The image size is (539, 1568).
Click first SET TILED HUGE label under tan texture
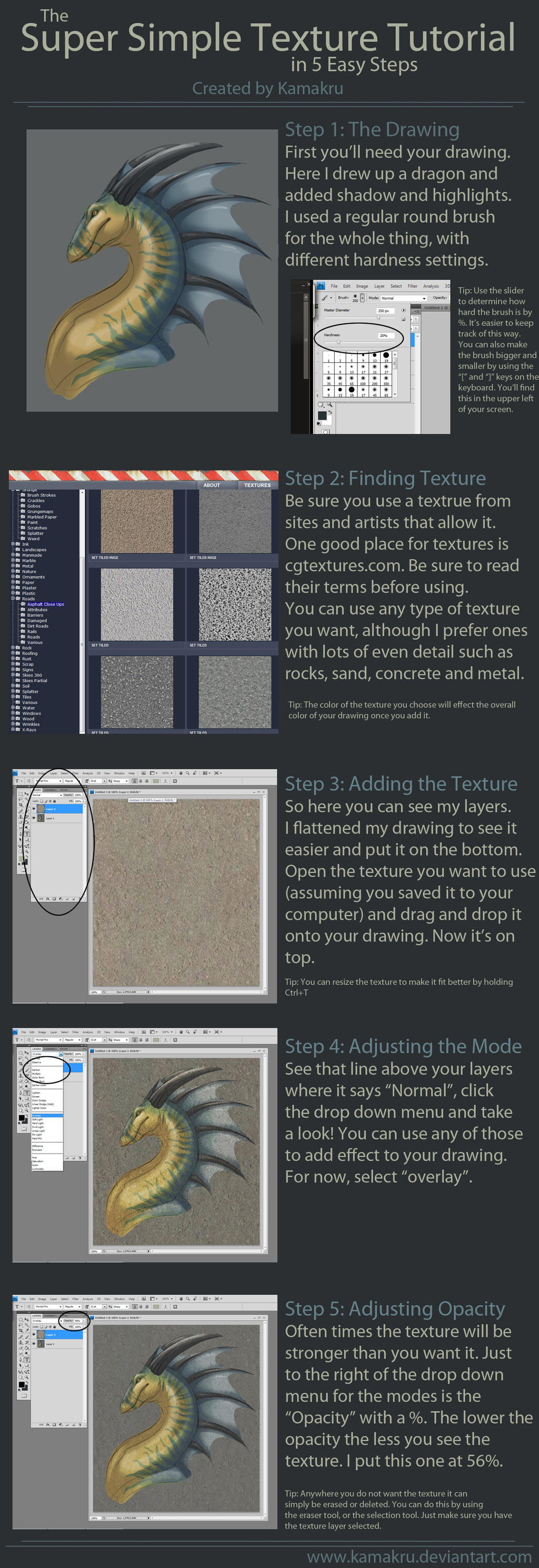105,558
